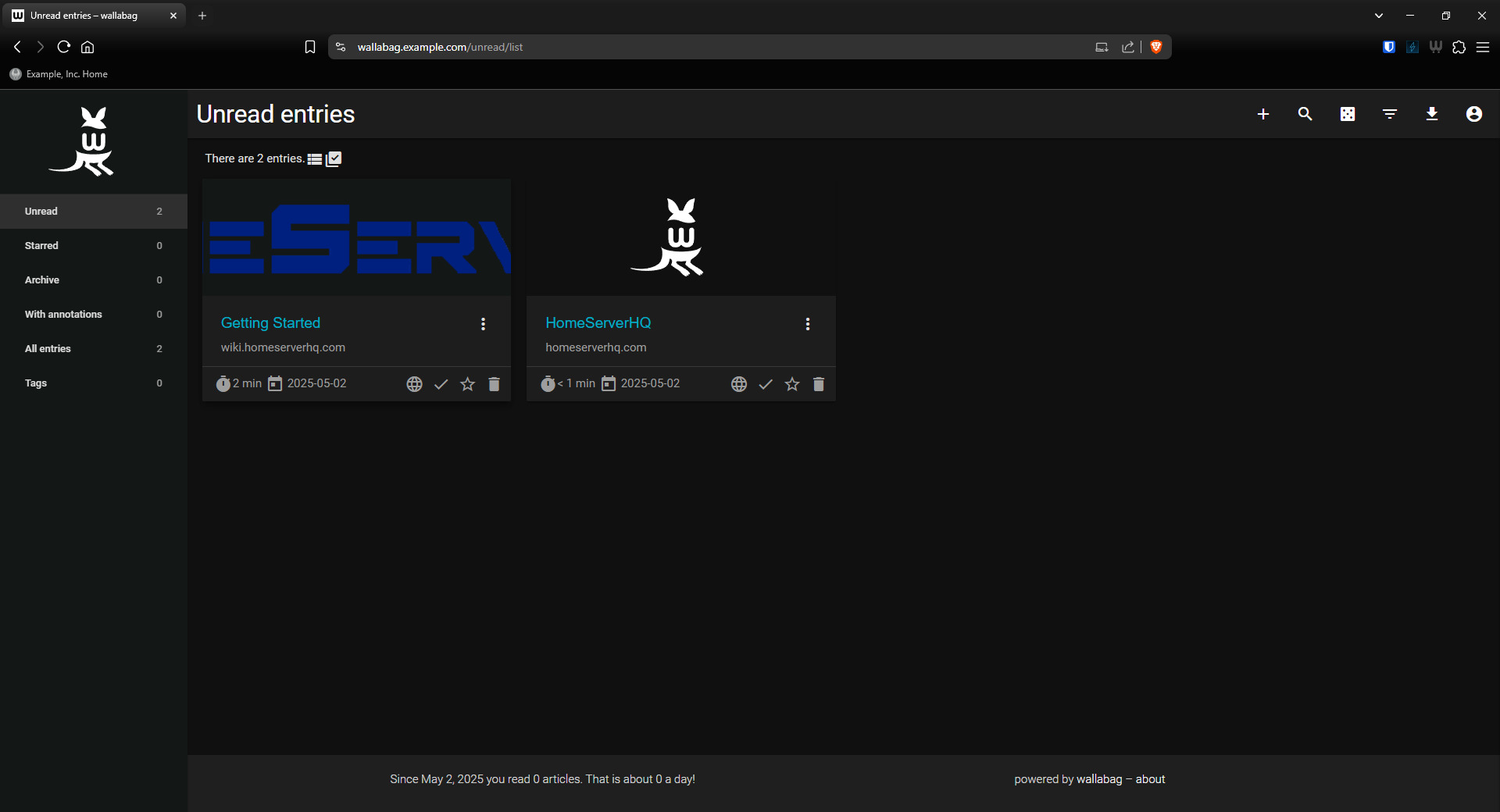Mark HomeServerHQ entry as read
This screenshot has width=1500, height=812.
tap(766, 384)
